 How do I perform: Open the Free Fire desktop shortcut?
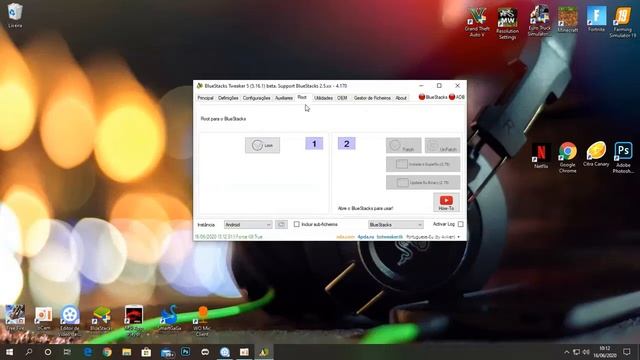click(15, 317)
